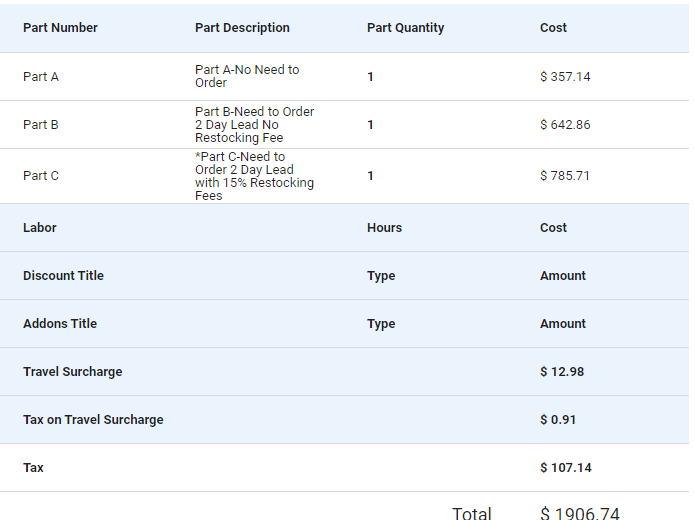This screenshot has height=520, width=695.
Task: Click the Addons Title header
Action: click(60, 324)
